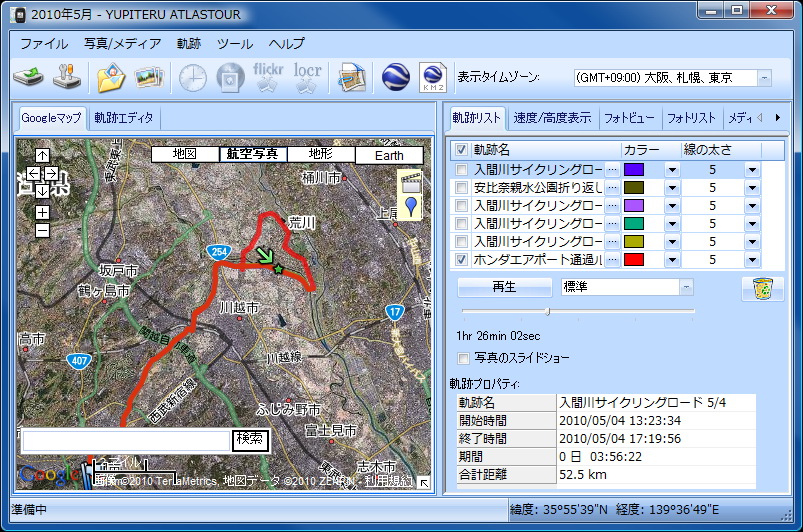Click the blue pin marker icon on map
803x532 pixels.
click(x=411, y=206)
